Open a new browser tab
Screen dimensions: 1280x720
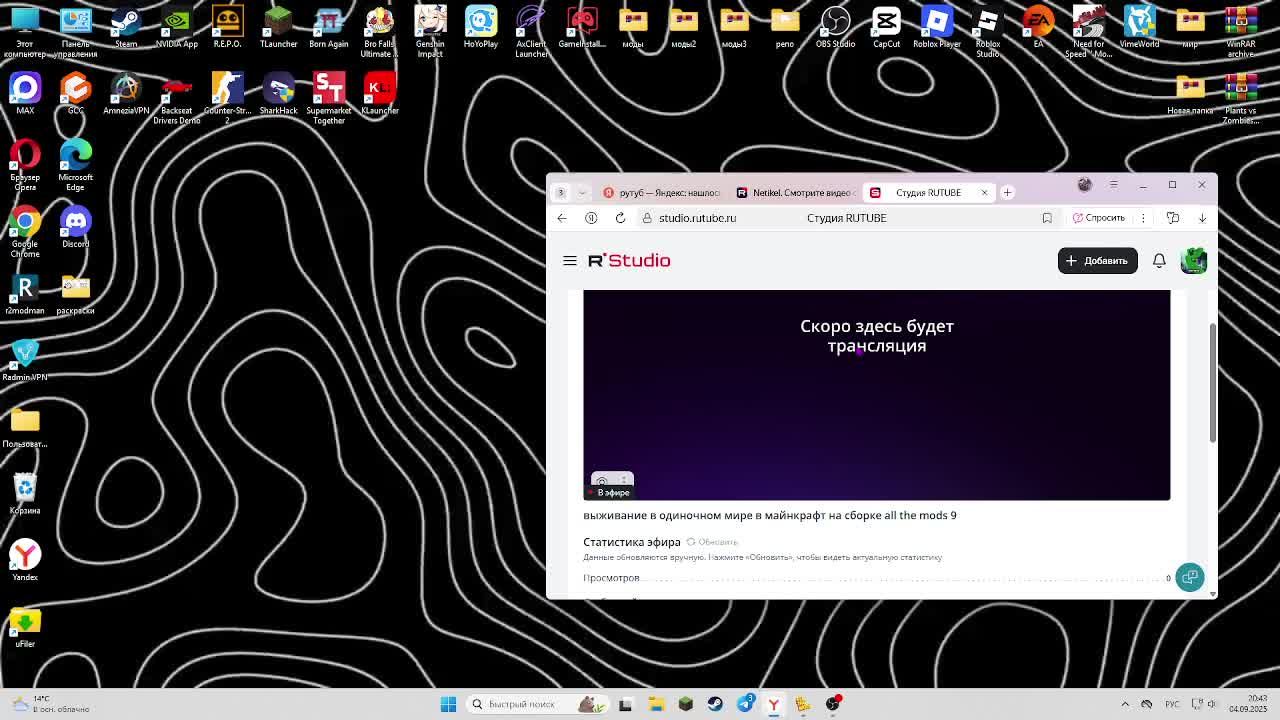1007,193
